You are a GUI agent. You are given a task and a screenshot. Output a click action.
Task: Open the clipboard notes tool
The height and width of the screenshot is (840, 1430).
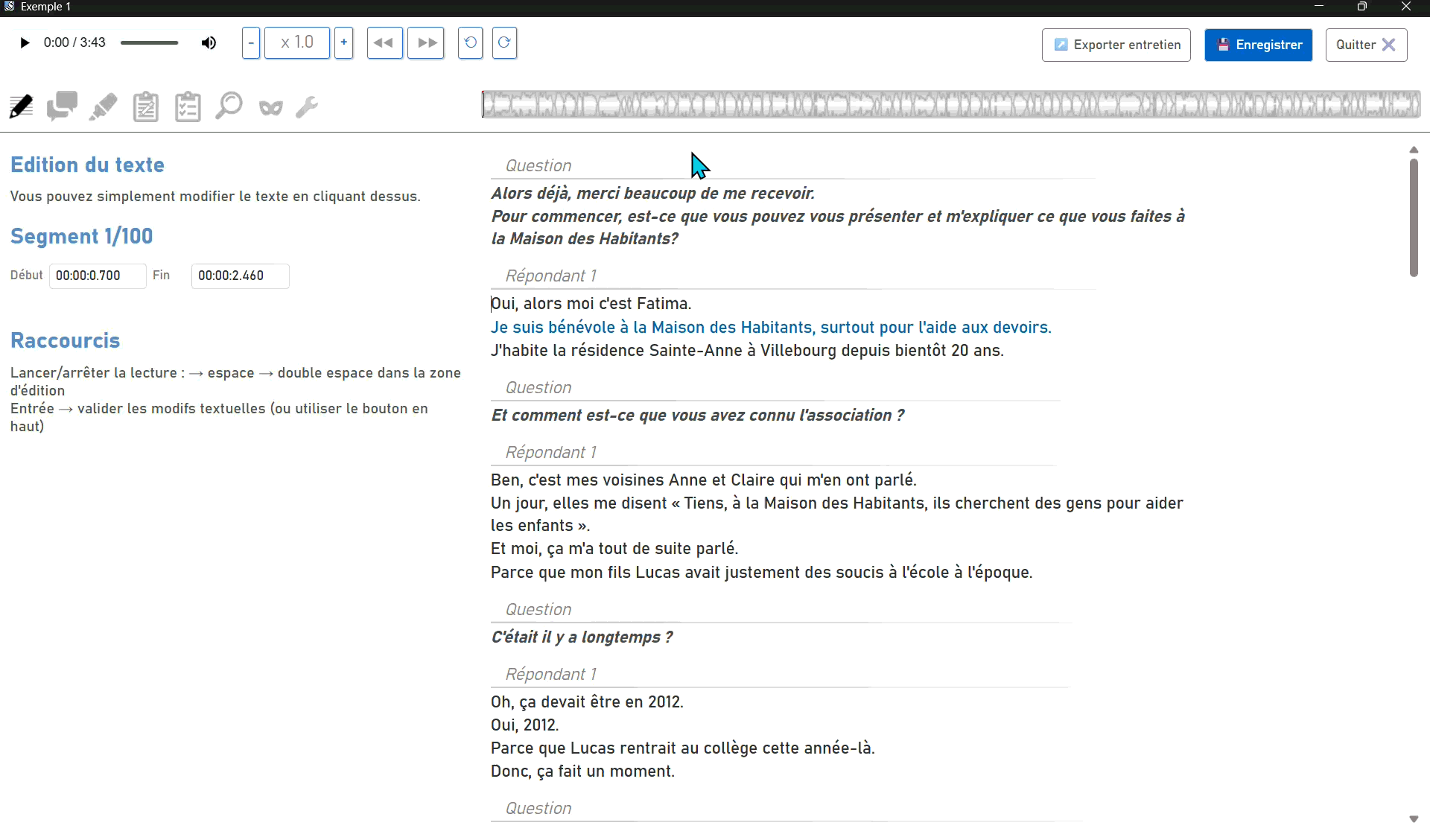point(145,107)
